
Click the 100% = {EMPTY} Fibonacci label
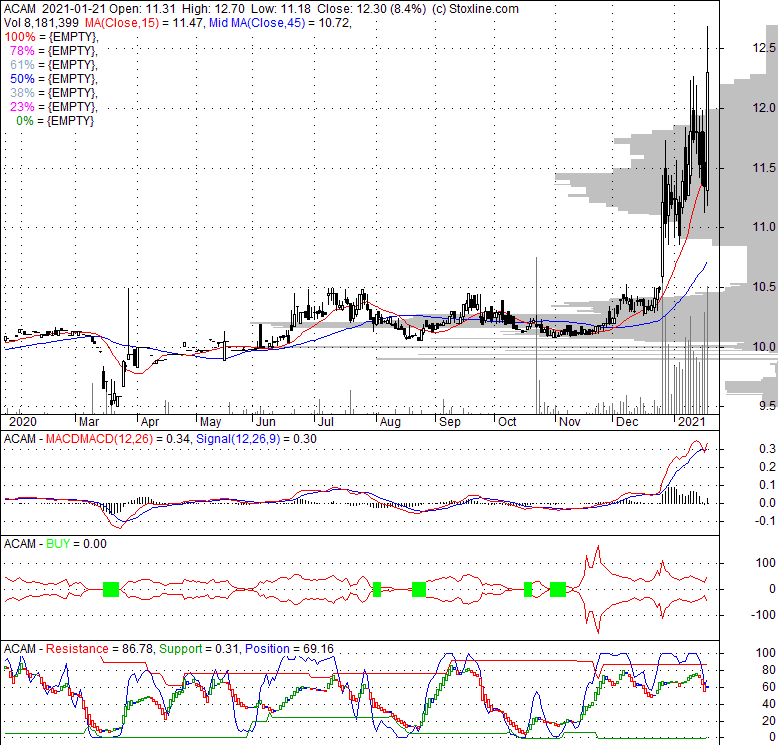(51, 37)
